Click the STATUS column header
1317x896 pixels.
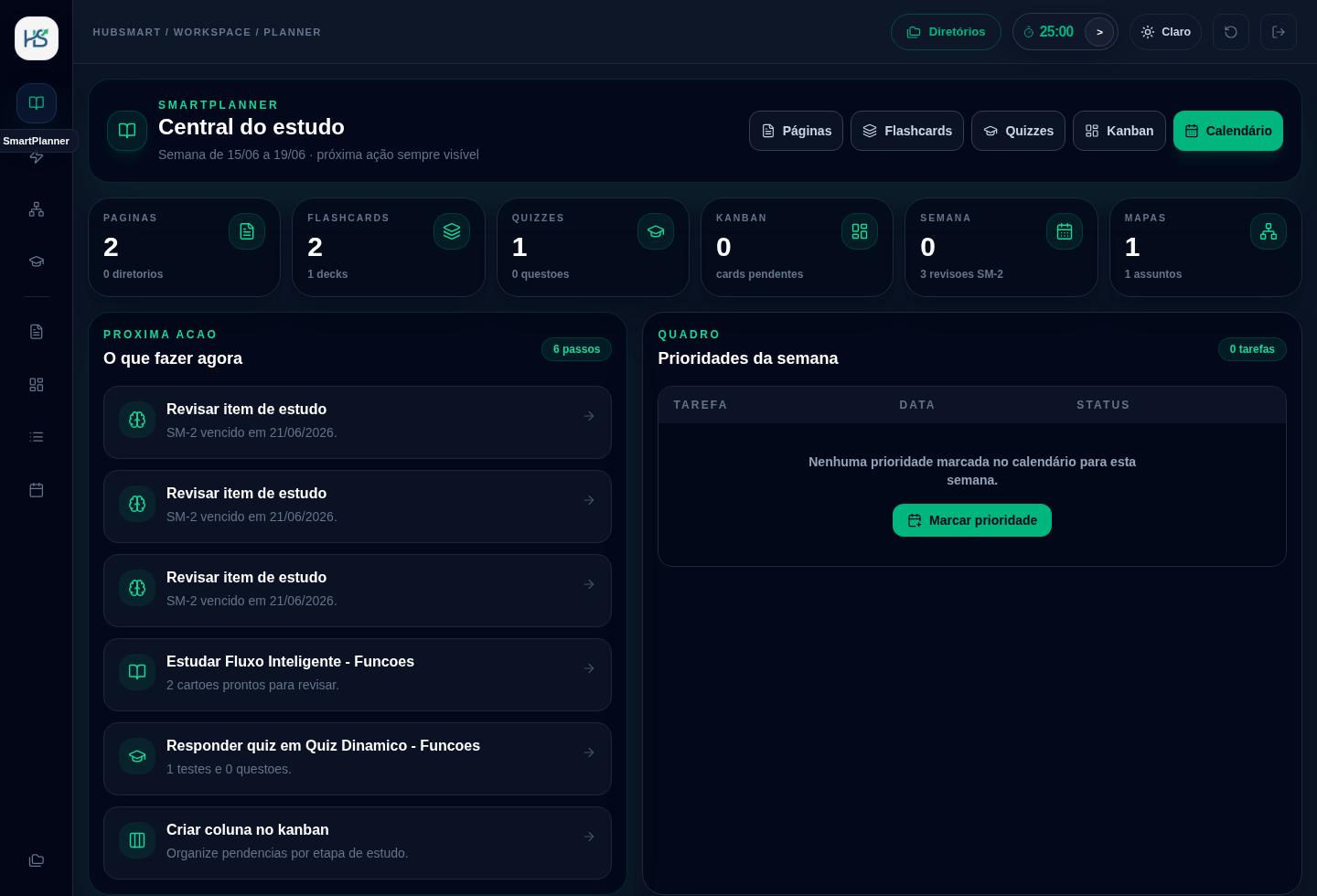pos(1103,405)
